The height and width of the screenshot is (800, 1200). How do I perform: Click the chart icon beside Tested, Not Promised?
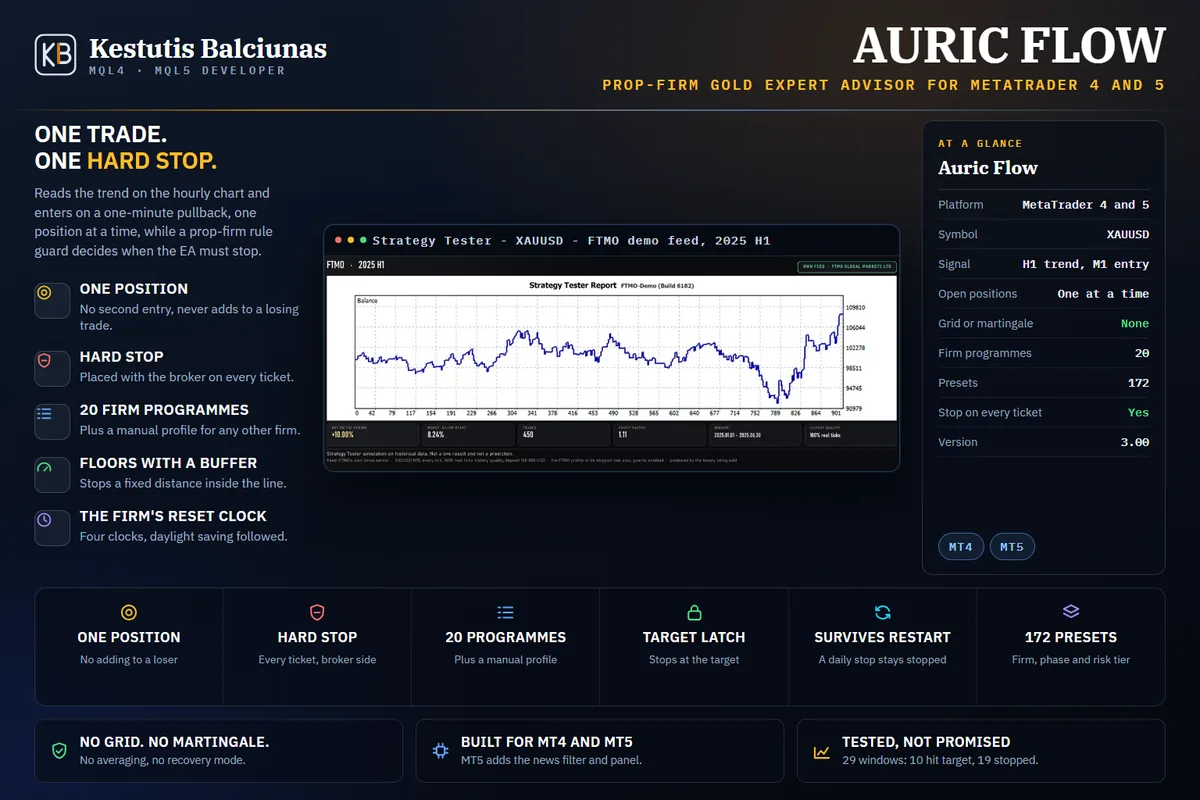821,751
